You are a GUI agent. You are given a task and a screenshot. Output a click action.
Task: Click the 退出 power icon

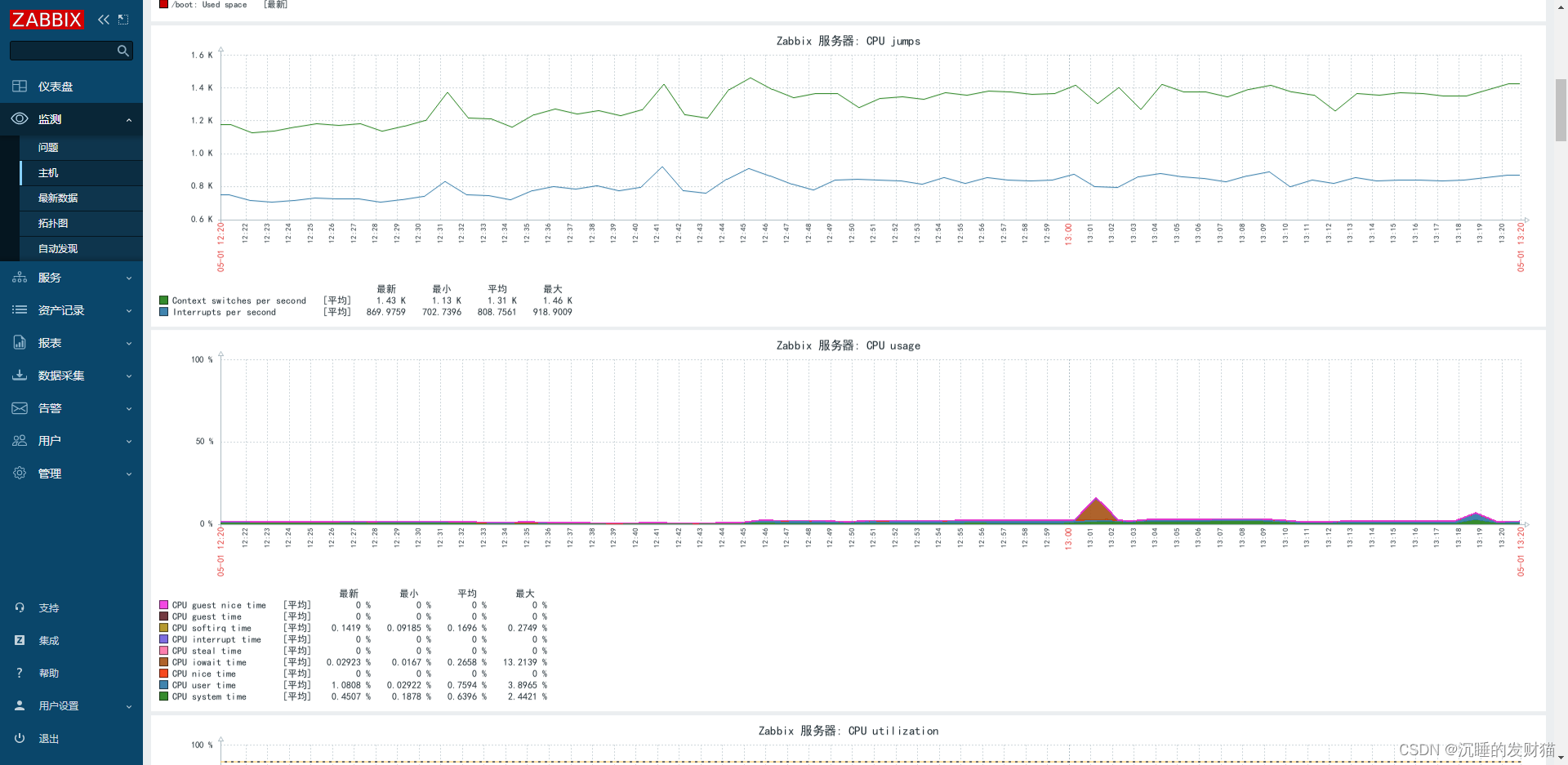[x=20, y=738]
